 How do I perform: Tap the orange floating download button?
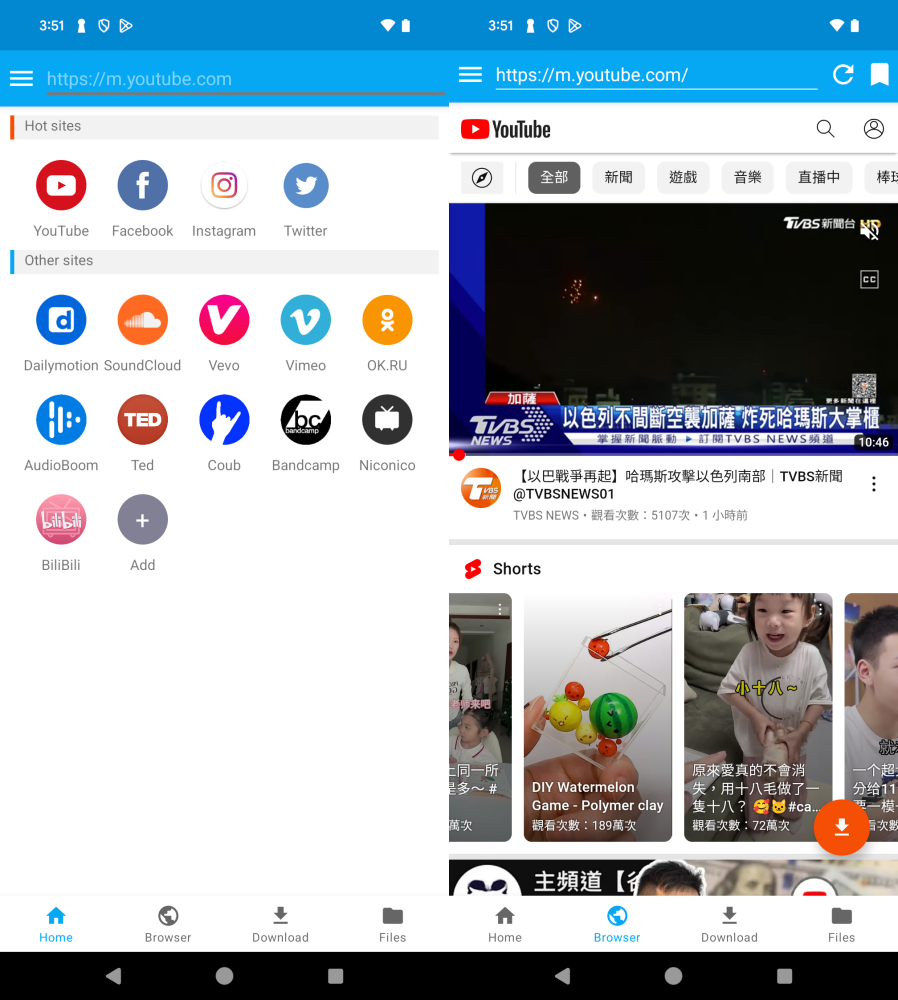coord(841,827)
